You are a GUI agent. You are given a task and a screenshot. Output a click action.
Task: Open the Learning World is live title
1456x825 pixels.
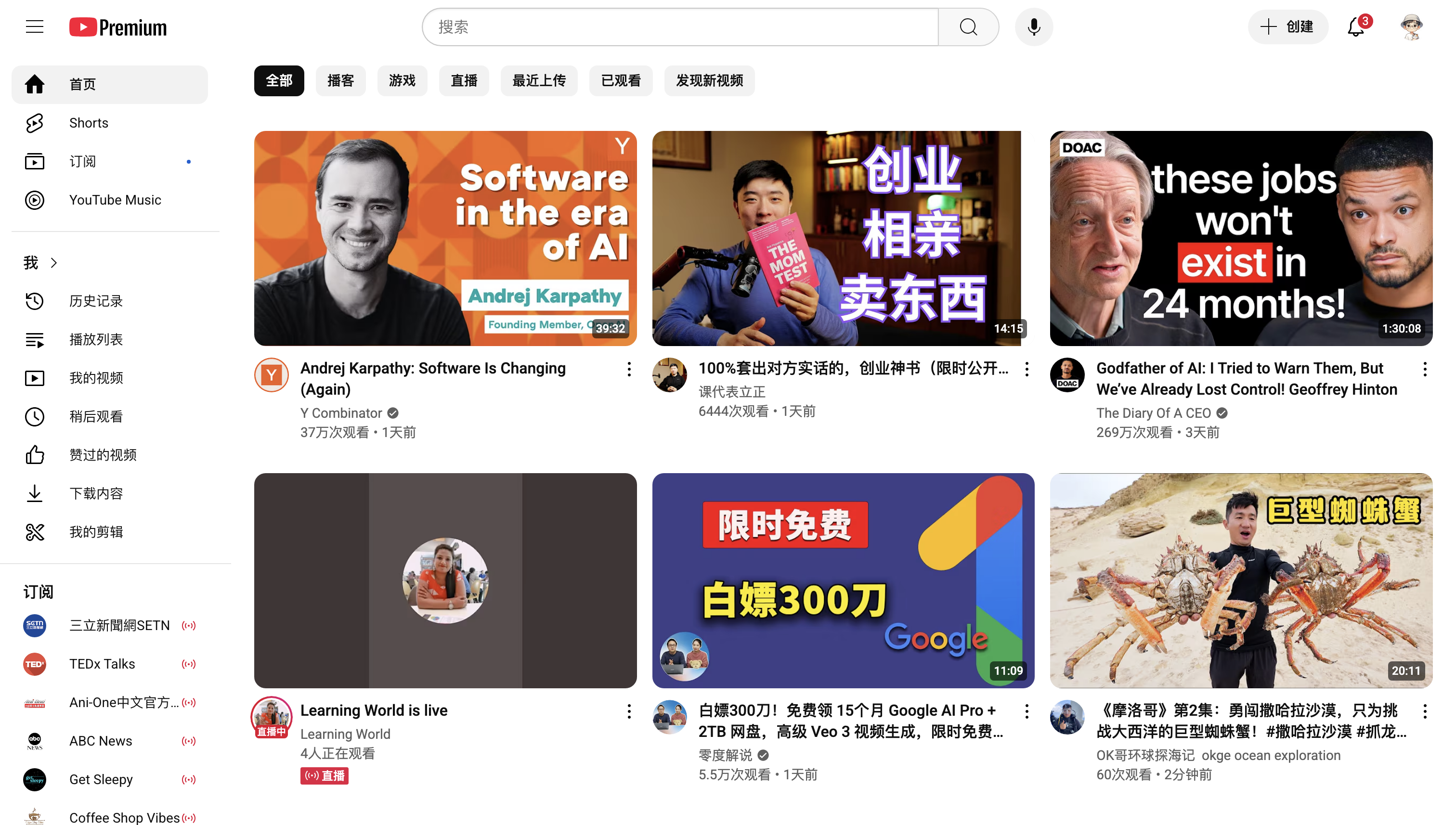[x=374, y=710]
